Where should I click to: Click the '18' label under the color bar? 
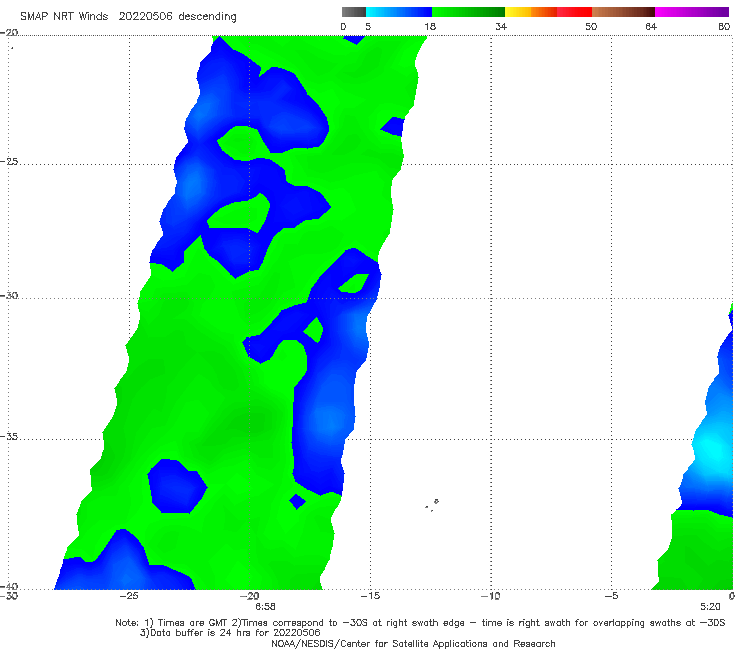[430, 27]
